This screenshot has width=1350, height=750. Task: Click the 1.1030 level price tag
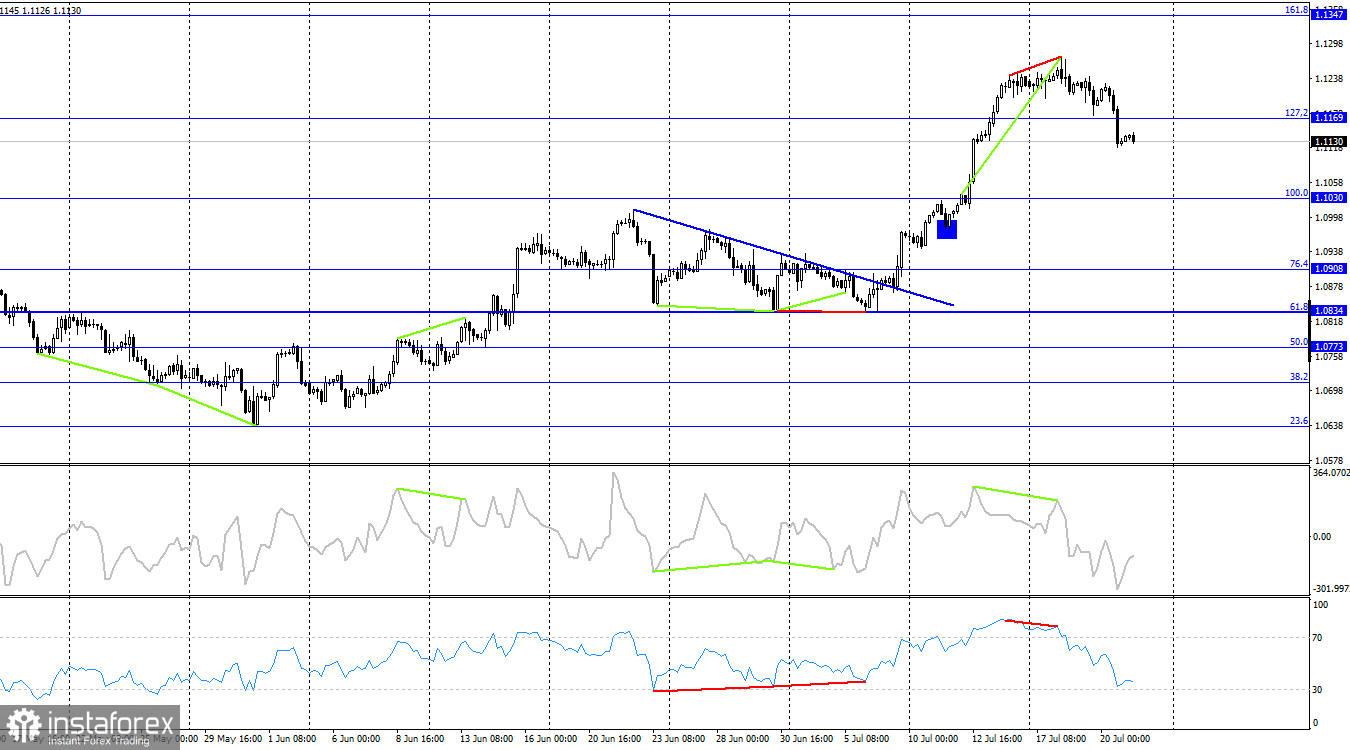point(1329,198)
